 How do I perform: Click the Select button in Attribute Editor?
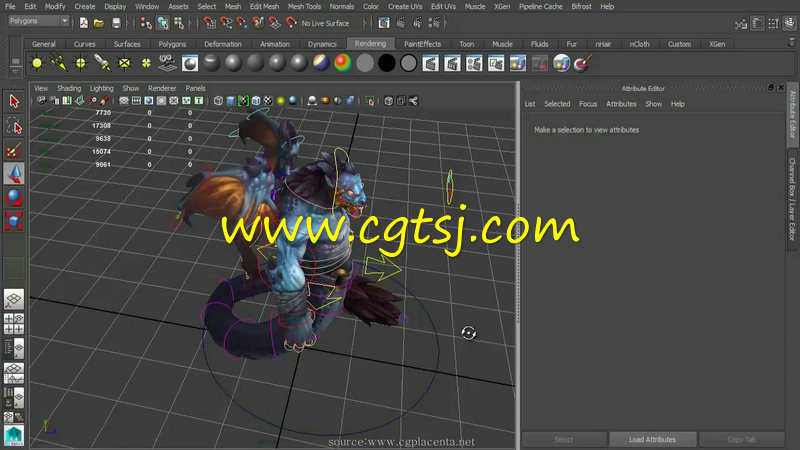pyautogui.click(x=564, y=439)
